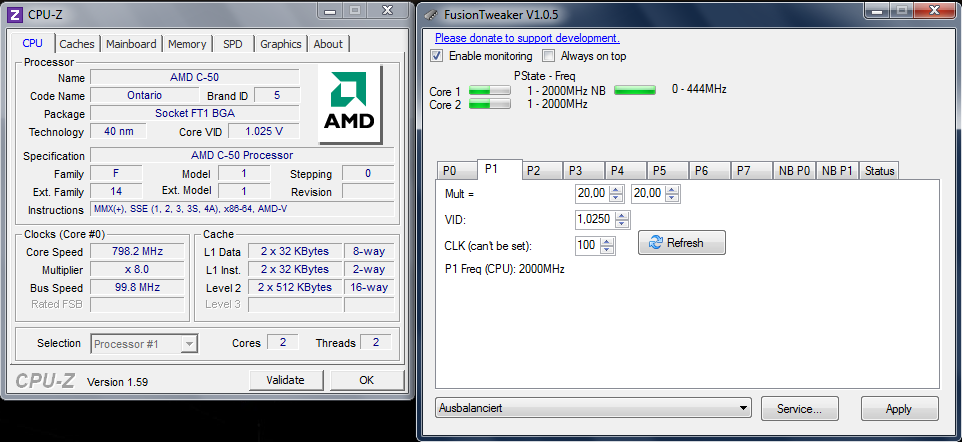The height and width of the screenshot is (442, 962).
Task: Enable monitoring checkbox in FusionTweaker
Action: (x=437, y=56)
